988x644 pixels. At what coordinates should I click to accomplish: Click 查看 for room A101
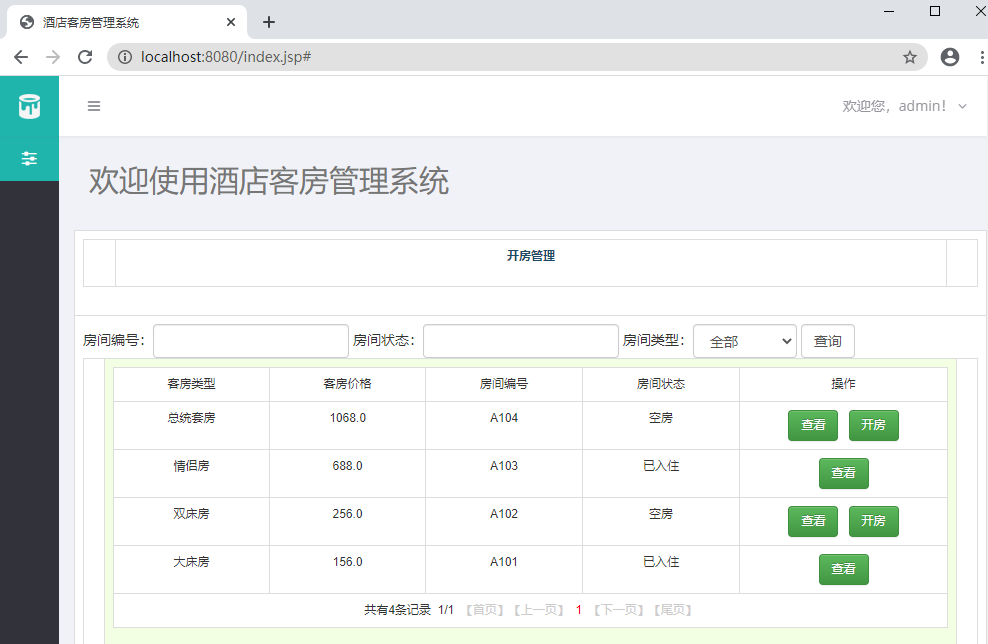(x=844, y=569)
